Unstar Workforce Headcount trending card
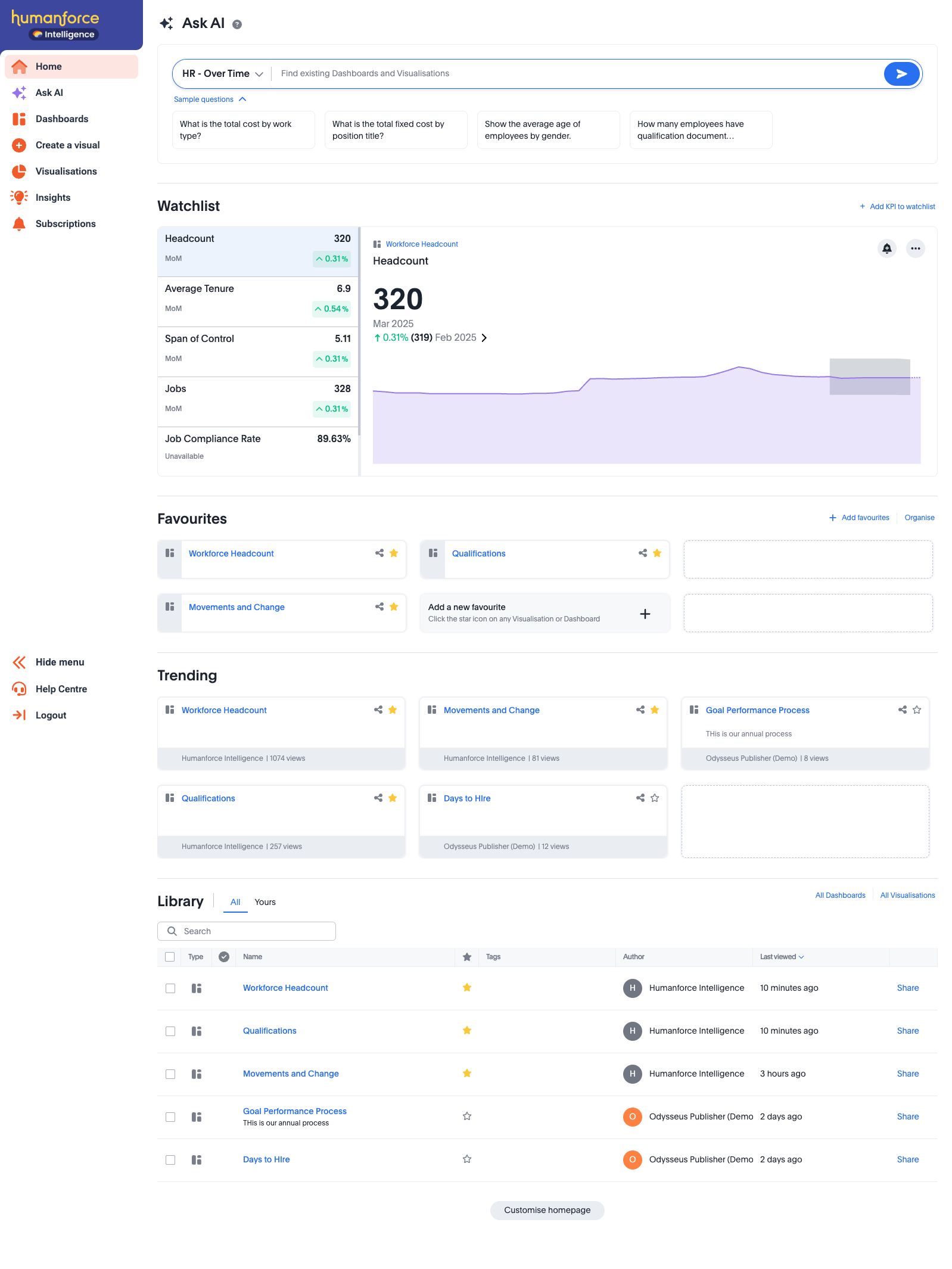 point(393,710)
